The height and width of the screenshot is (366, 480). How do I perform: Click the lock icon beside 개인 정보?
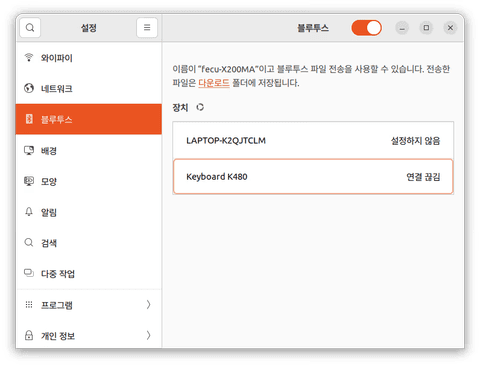(29, 335)
